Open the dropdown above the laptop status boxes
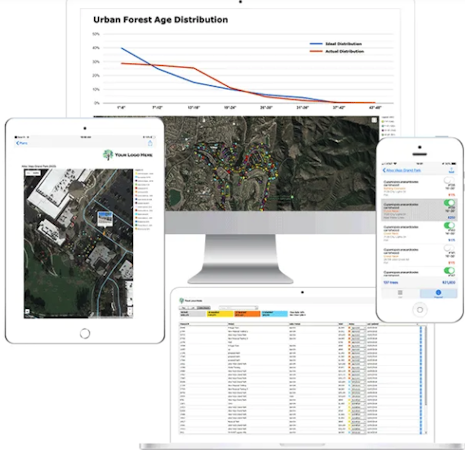The height and width of the screenshot is (450, 465). (x=238, y=307)
